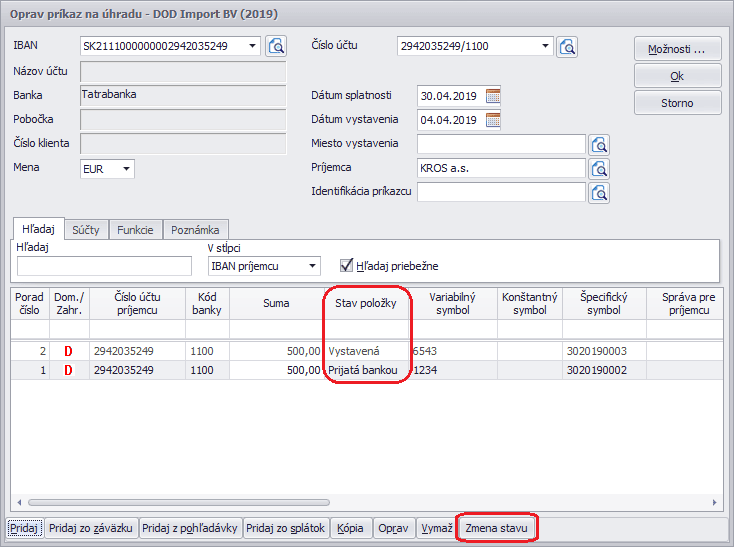Click the Pridaj zo záväzku button

point(92,528)
